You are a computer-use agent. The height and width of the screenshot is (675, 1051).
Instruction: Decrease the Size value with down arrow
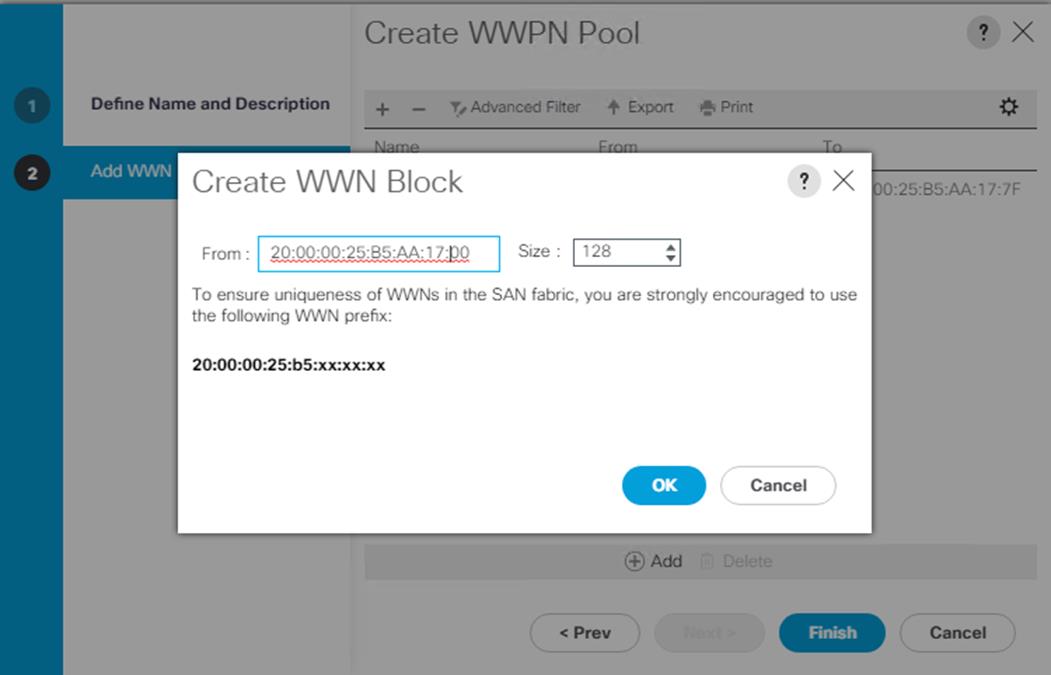671,258
